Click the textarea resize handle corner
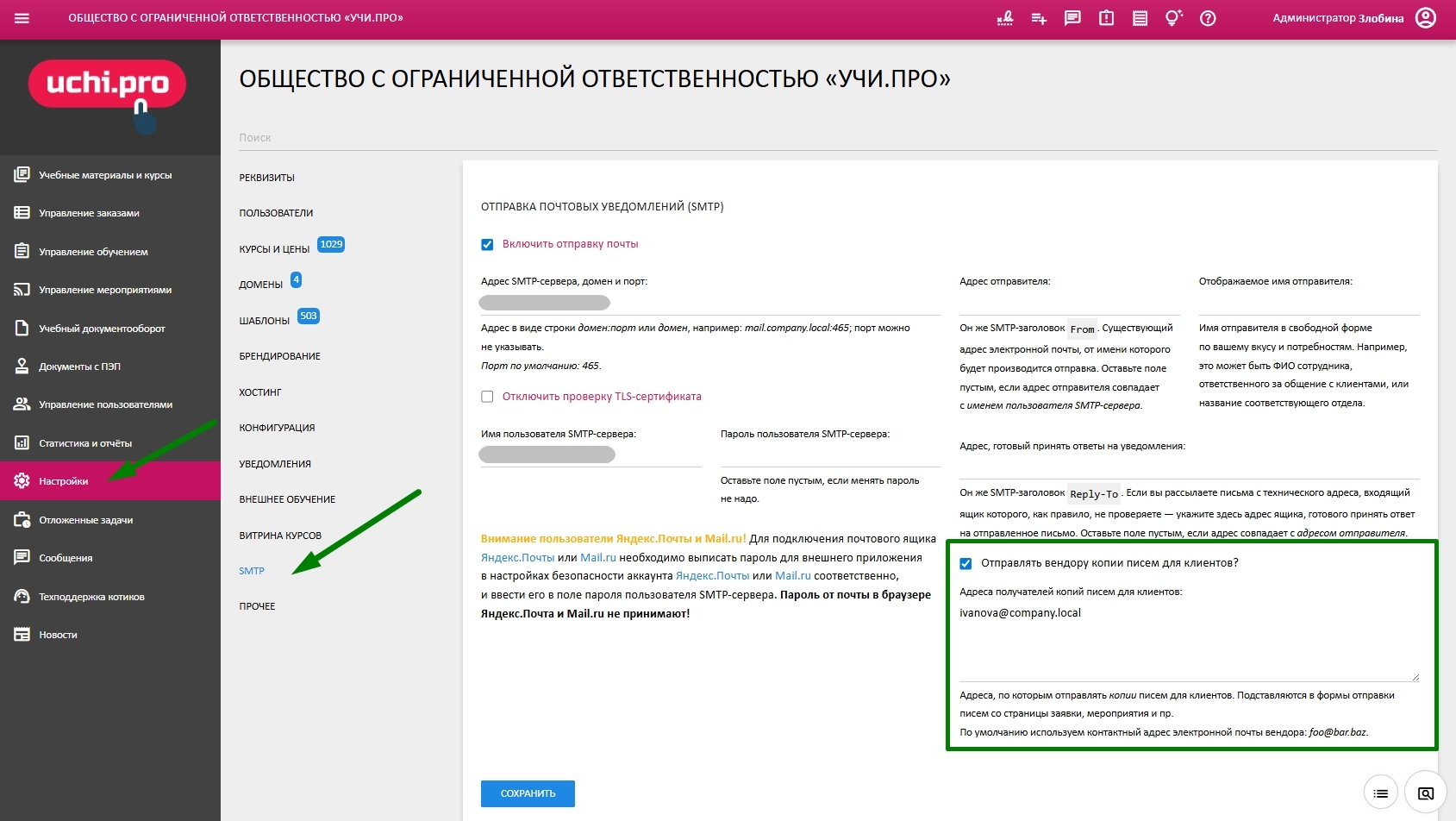1456x821 pixels. click(x=1414, y=677)
